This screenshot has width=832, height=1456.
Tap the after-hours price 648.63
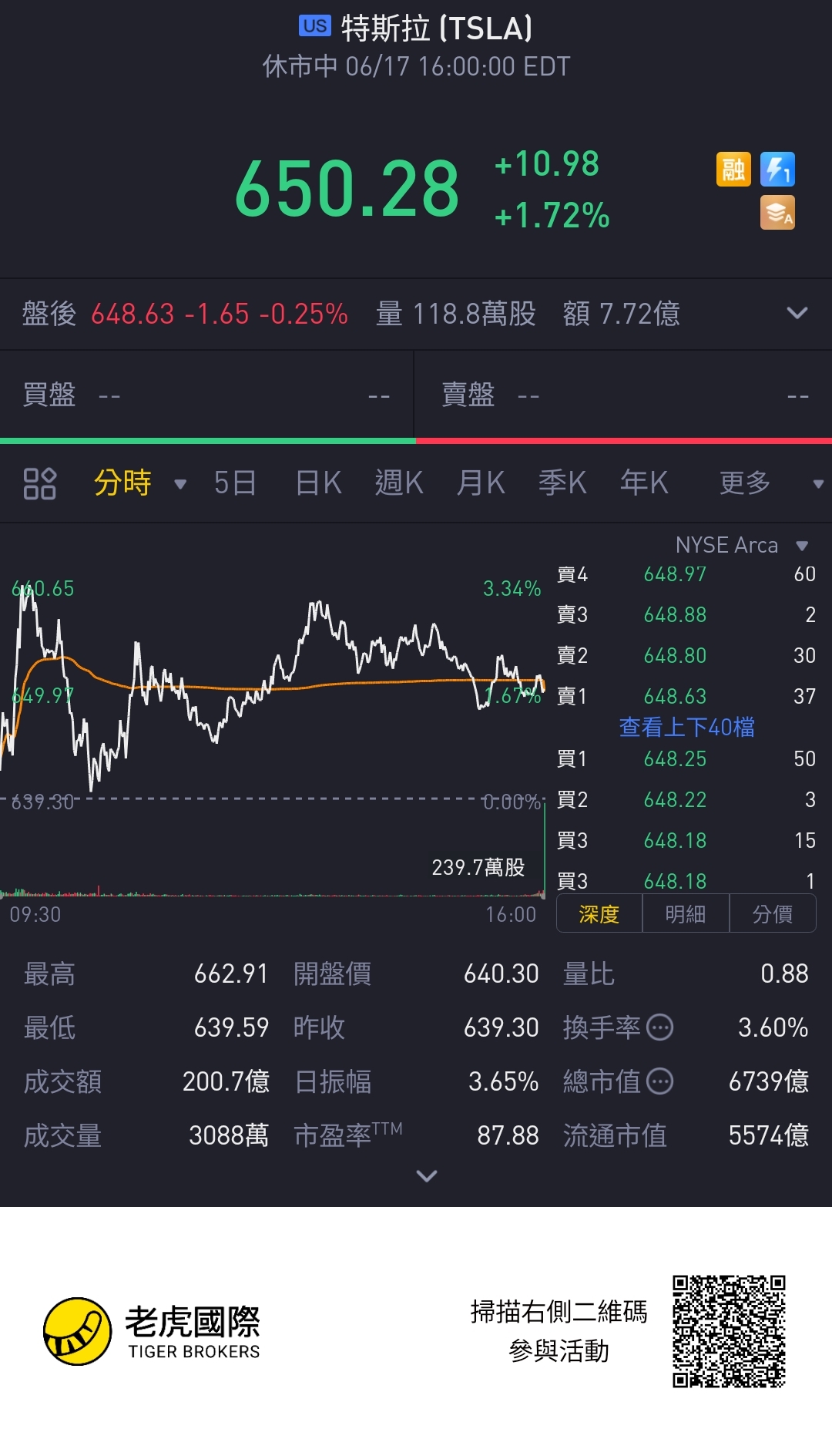[133, 314]
